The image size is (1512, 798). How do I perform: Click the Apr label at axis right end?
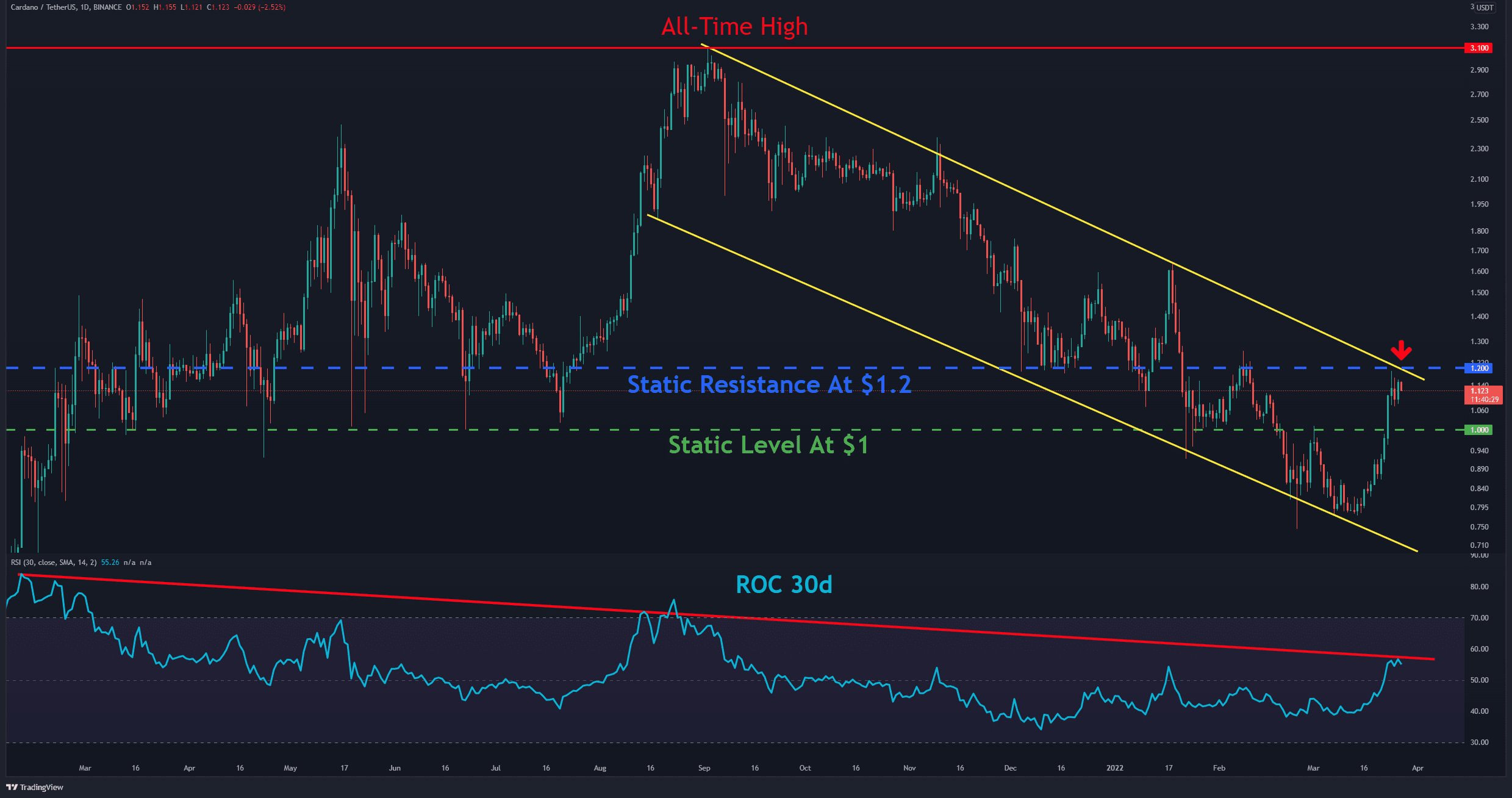pos(1417,768)
